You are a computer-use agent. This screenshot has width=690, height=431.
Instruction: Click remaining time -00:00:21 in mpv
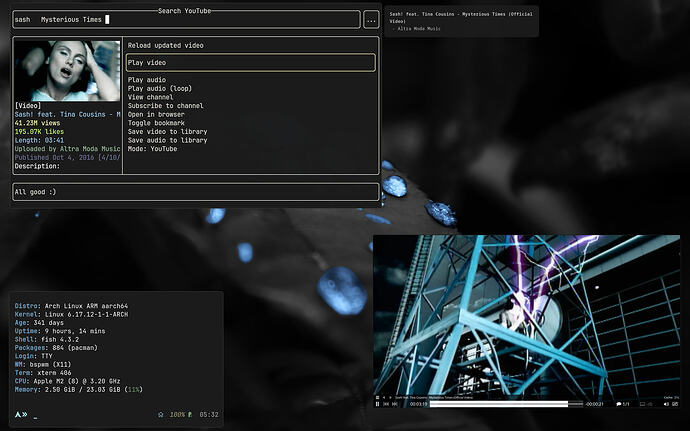click(x=595, y=404)
